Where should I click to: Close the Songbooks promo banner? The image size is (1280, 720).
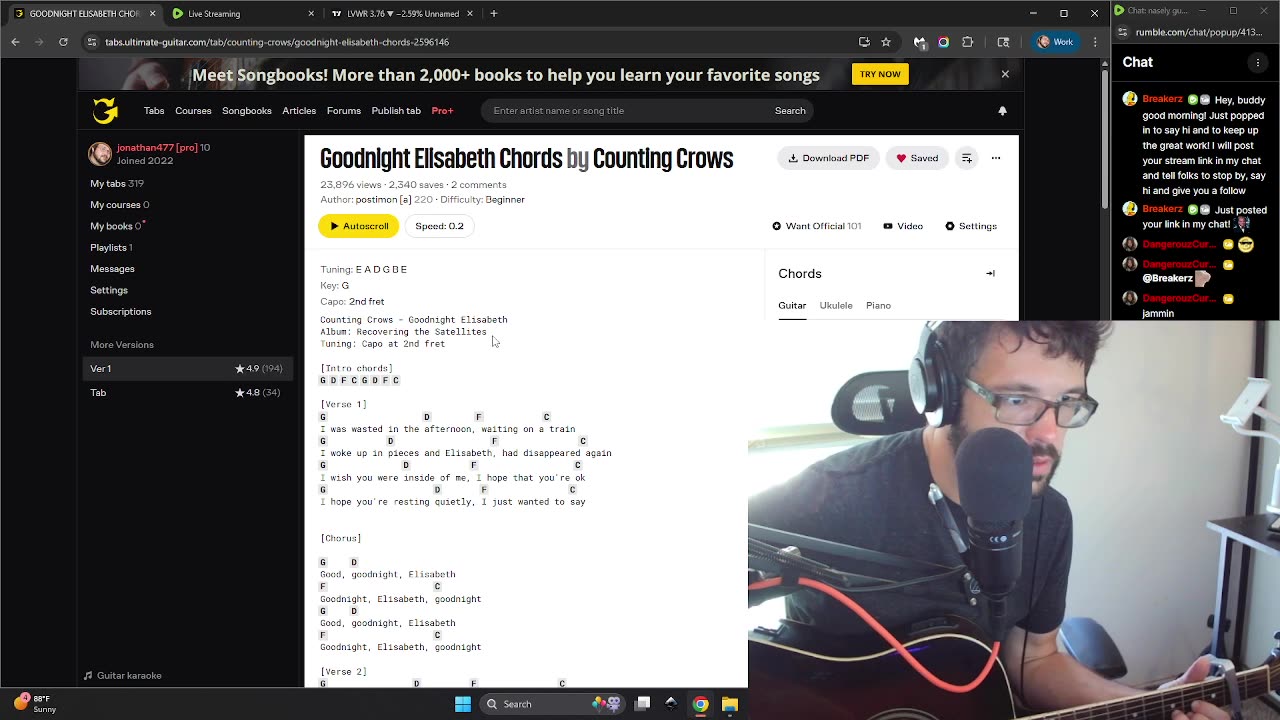point(1005,74)
